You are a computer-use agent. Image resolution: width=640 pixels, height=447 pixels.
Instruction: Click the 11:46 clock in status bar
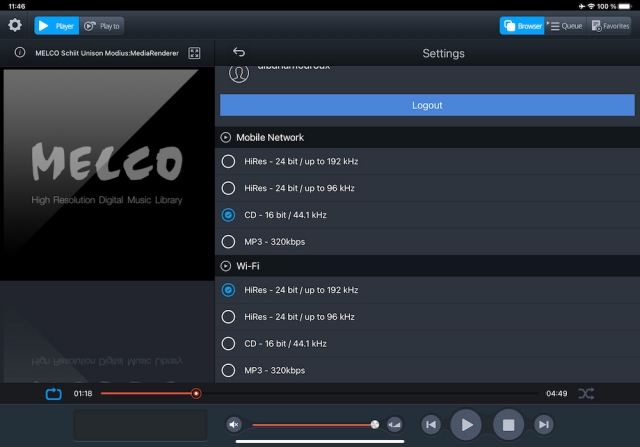(x=17, y=6)
